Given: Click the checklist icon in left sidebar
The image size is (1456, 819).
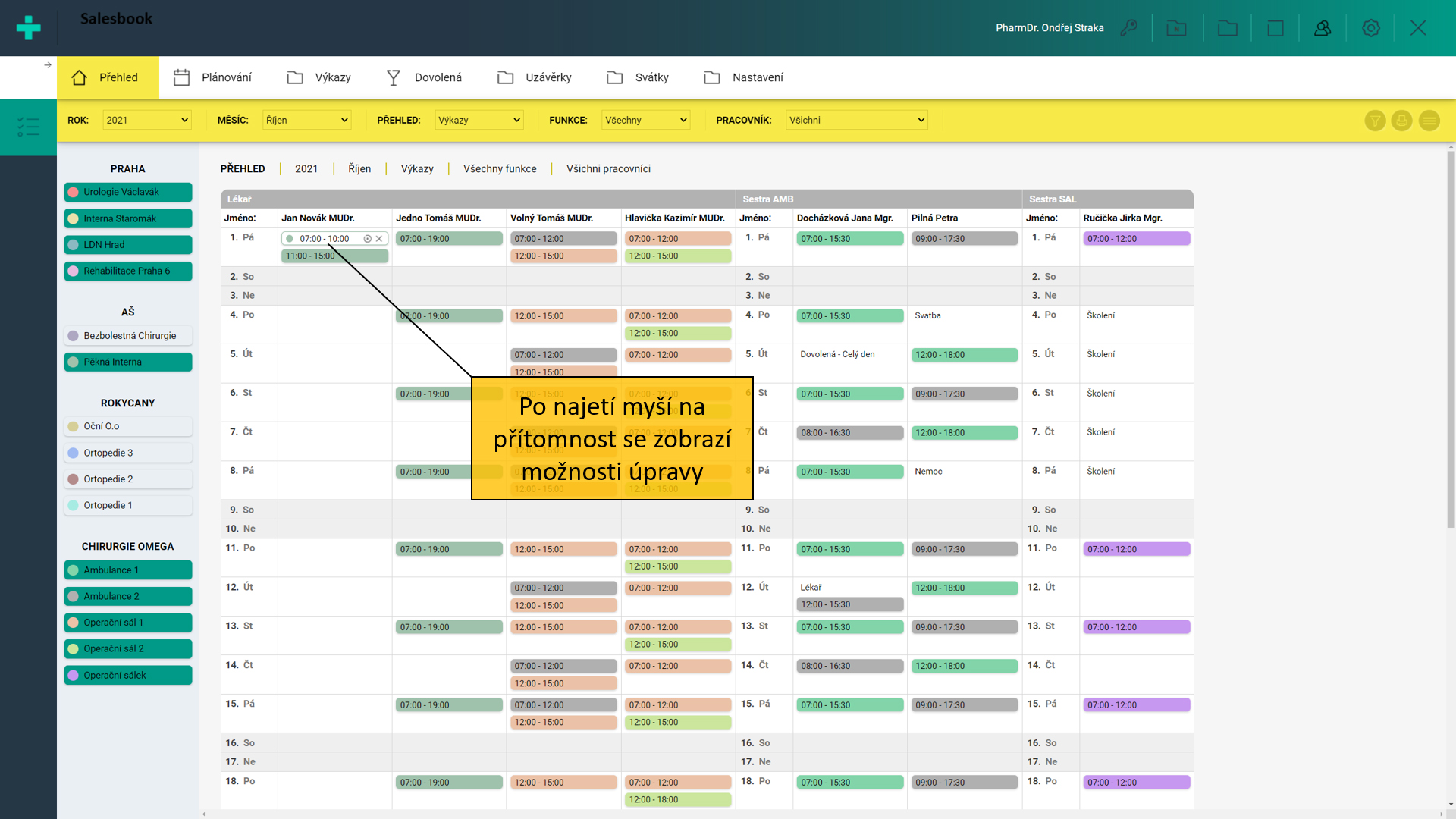Looking at the screenshot, I should pyautogui.click(x=28, y=127).
